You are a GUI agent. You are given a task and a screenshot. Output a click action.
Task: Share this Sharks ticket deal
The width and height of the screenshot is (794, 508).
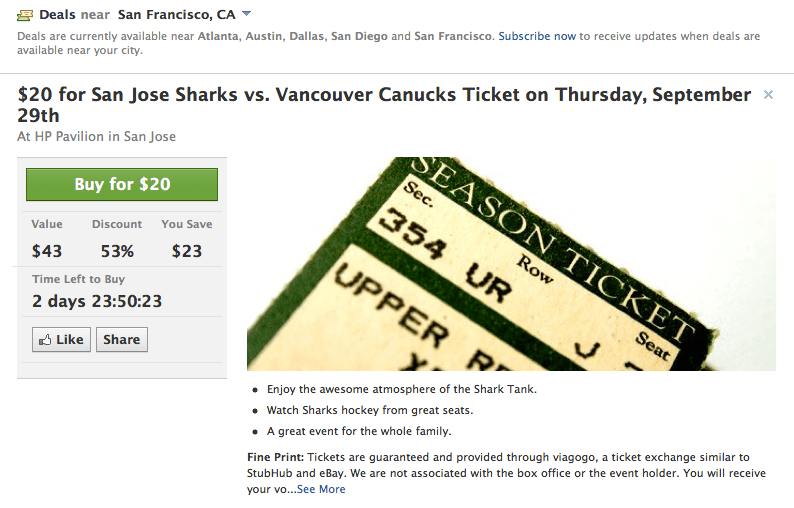click(121, 340)
